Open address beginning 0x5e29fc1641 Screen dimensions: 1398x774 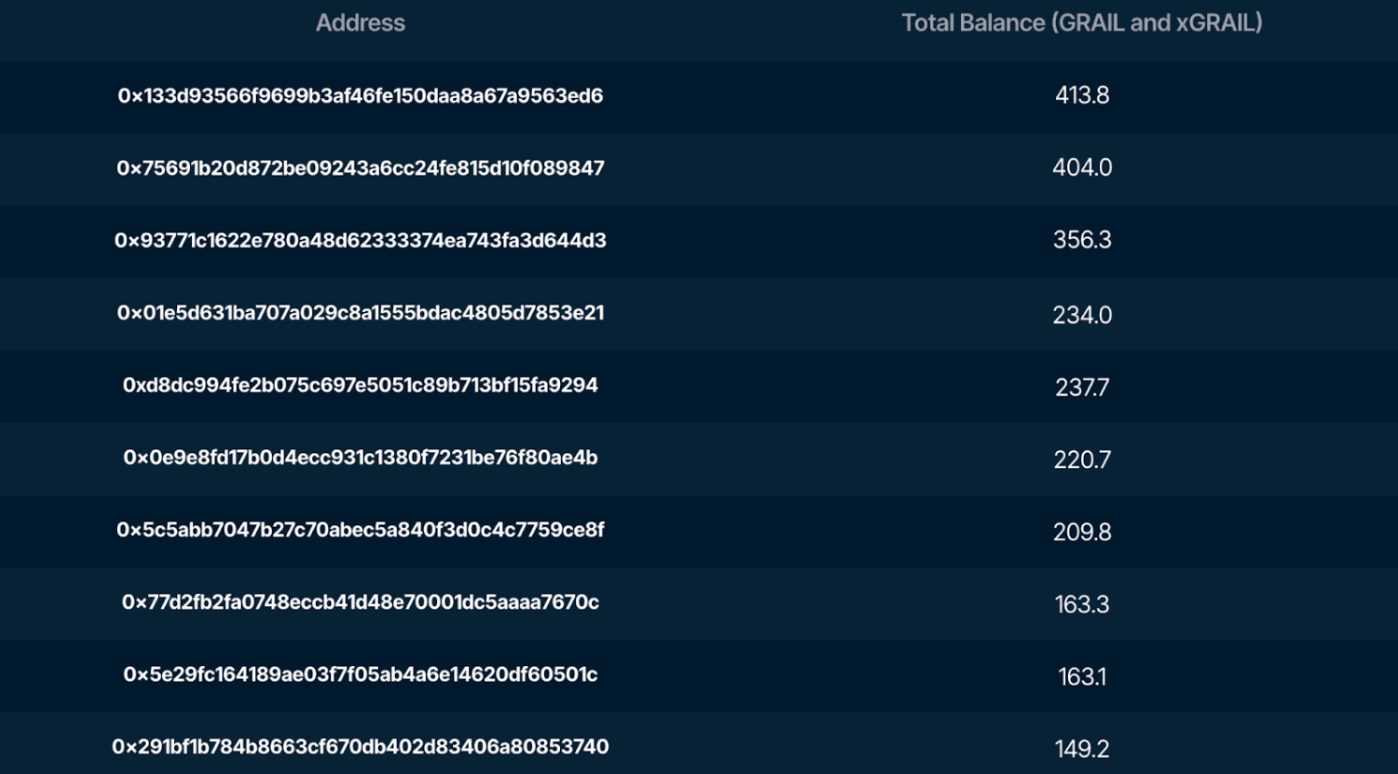[x=360, y=675]
